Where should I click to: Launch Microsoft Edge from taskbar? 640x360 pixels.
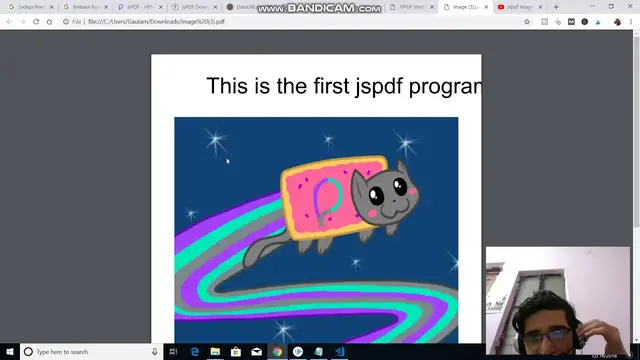[195, 351]
